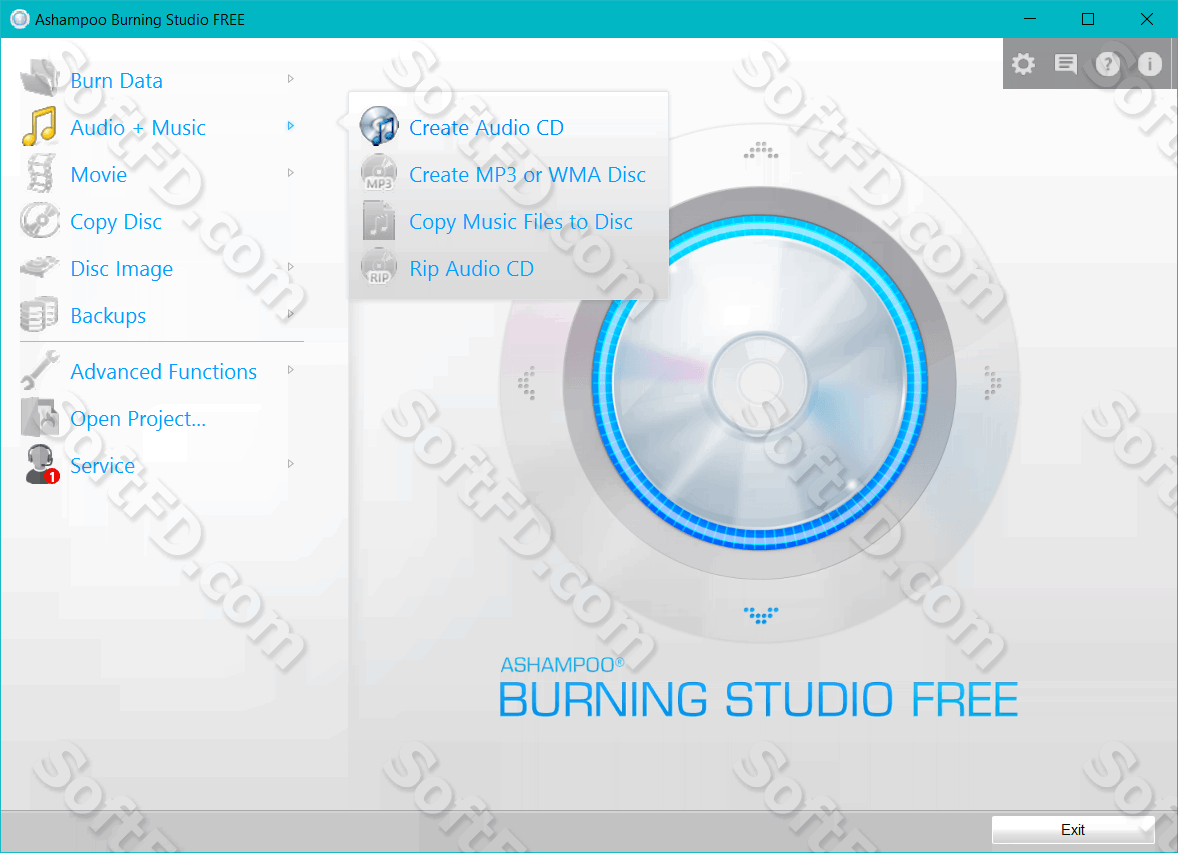Click the Open Project... label

coord(137,419)
